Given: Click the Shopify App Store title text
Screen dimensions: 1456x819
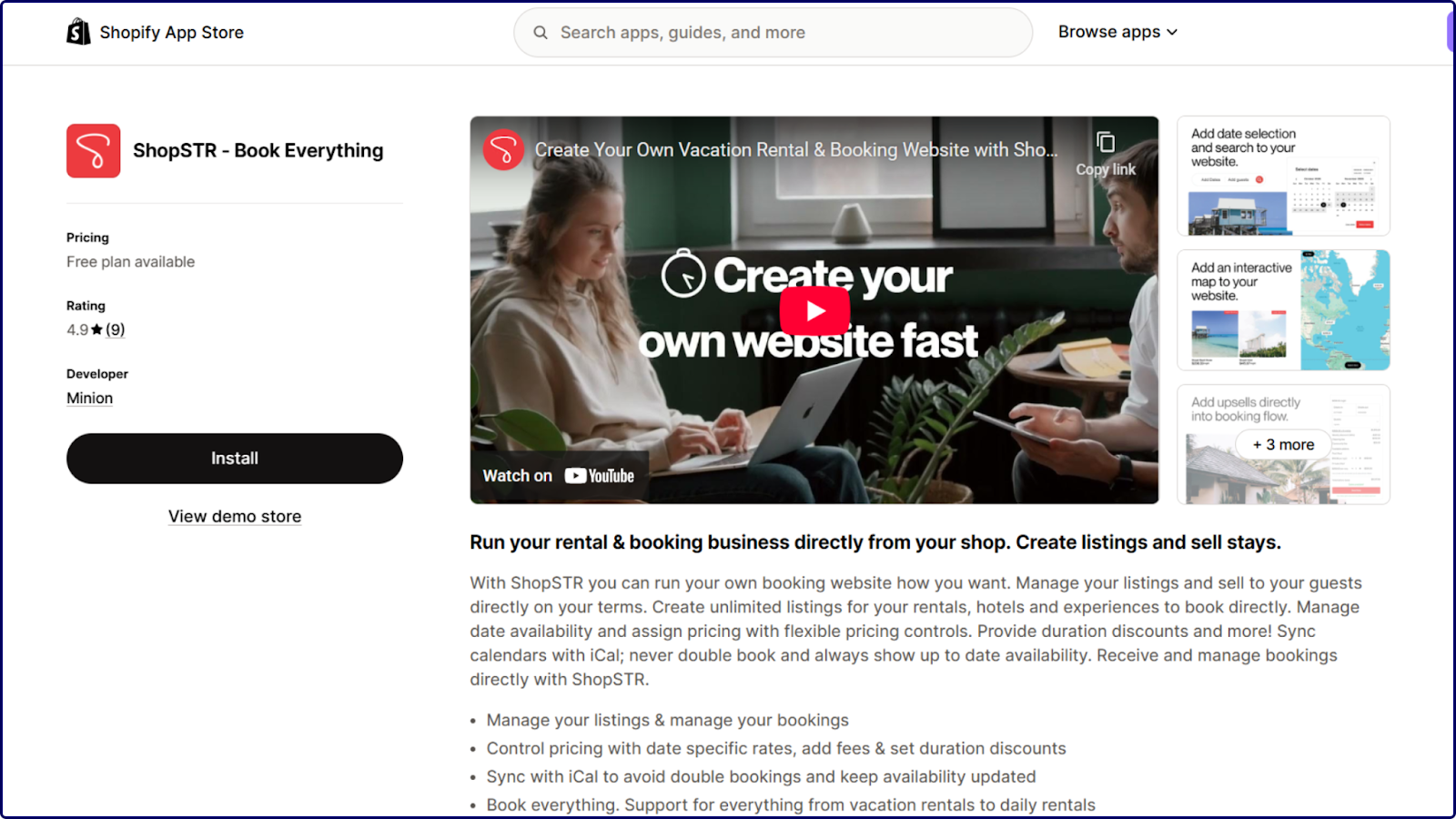Looking at the screenshot, I should click(172, 33).
